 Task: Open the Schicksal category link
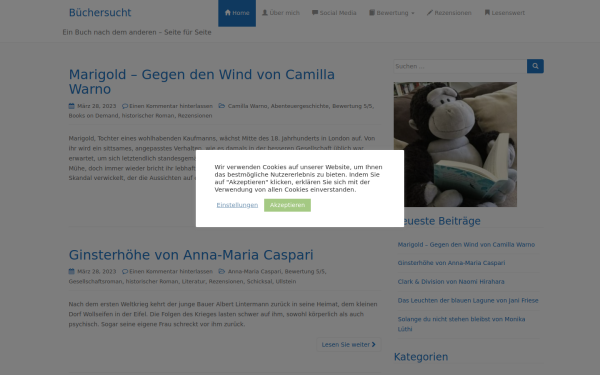point(259,282)
